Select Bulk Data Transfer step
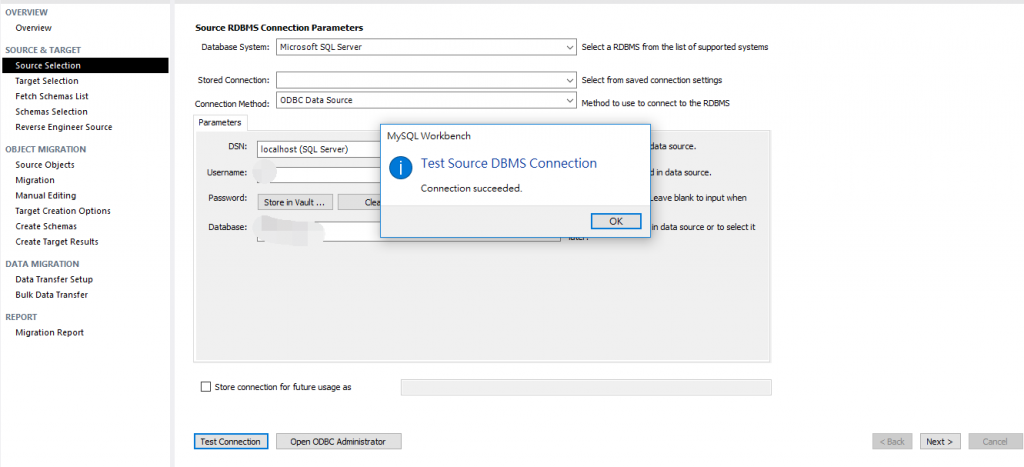Image resolution: width=1024 pixels, height=467 pixels. point(52,295)
